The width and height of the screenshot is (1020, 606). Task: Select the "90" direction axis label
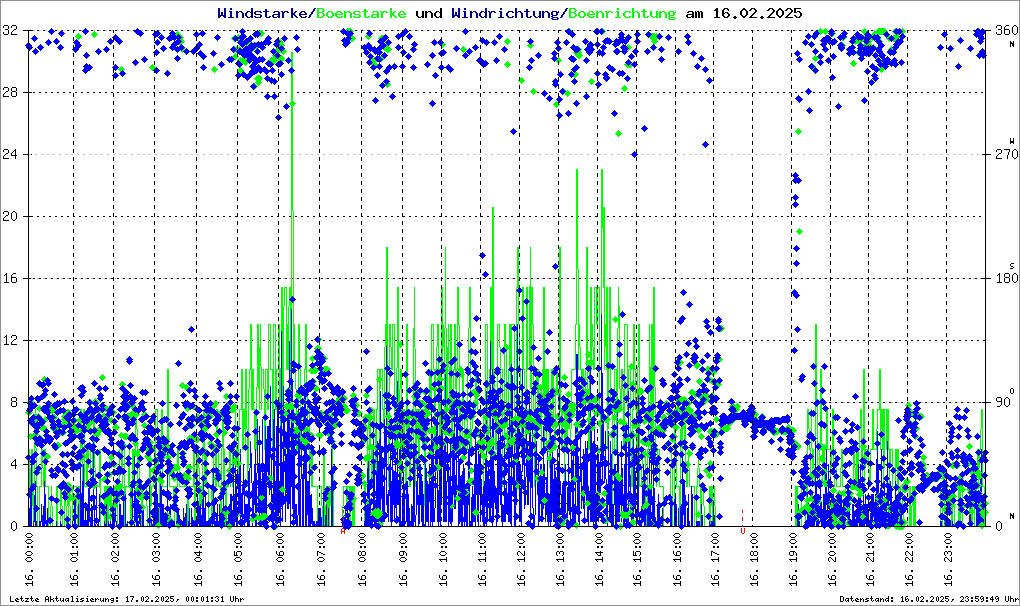(x=1003, y=402)
